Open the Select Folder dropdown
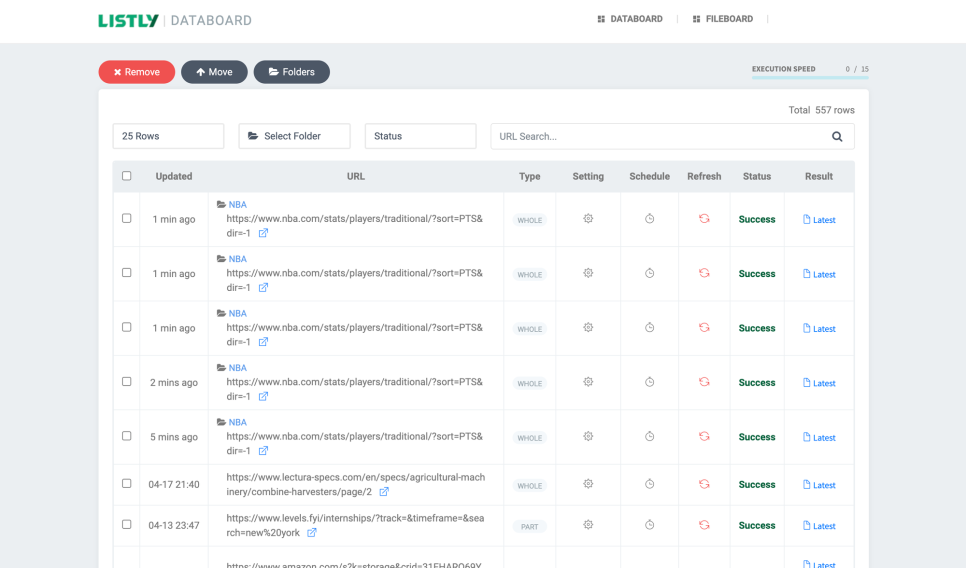 tap(294, 136)
